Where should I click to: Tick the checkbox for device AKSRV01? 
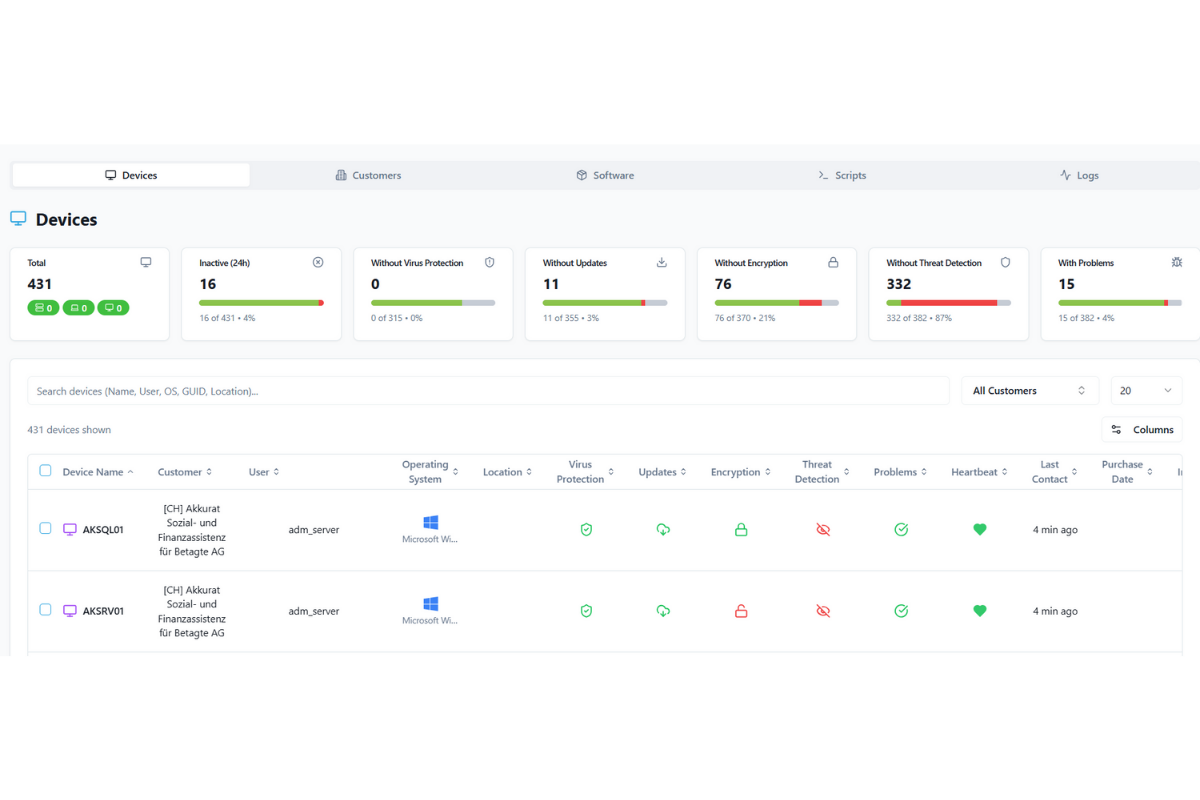click(x=45, y=610)
